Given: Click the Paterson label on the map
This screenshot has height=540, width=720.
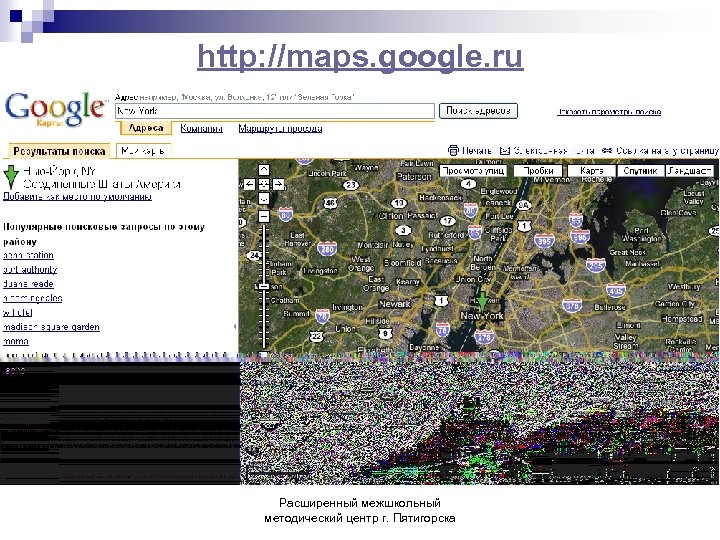Looking at the screenshot, I should coord(414,176).
